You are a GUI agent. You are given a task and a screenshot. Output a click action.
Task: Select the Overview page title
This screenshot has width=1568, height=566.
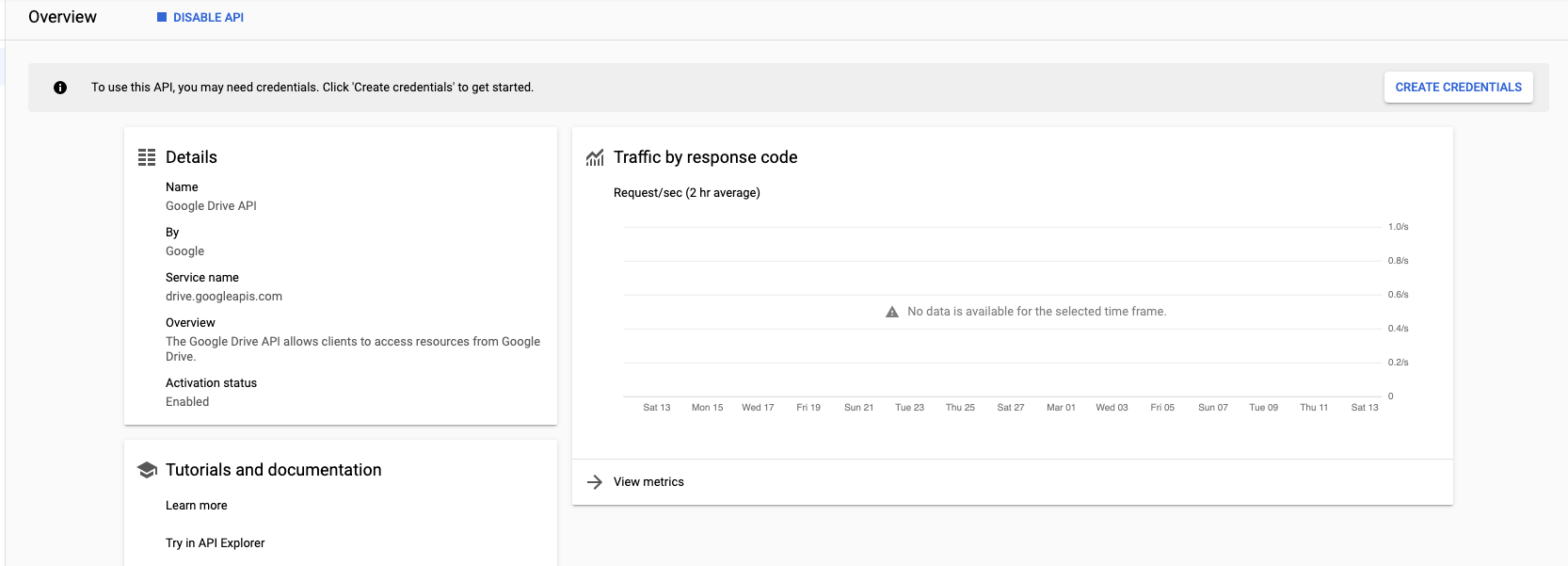pos(62,17)
